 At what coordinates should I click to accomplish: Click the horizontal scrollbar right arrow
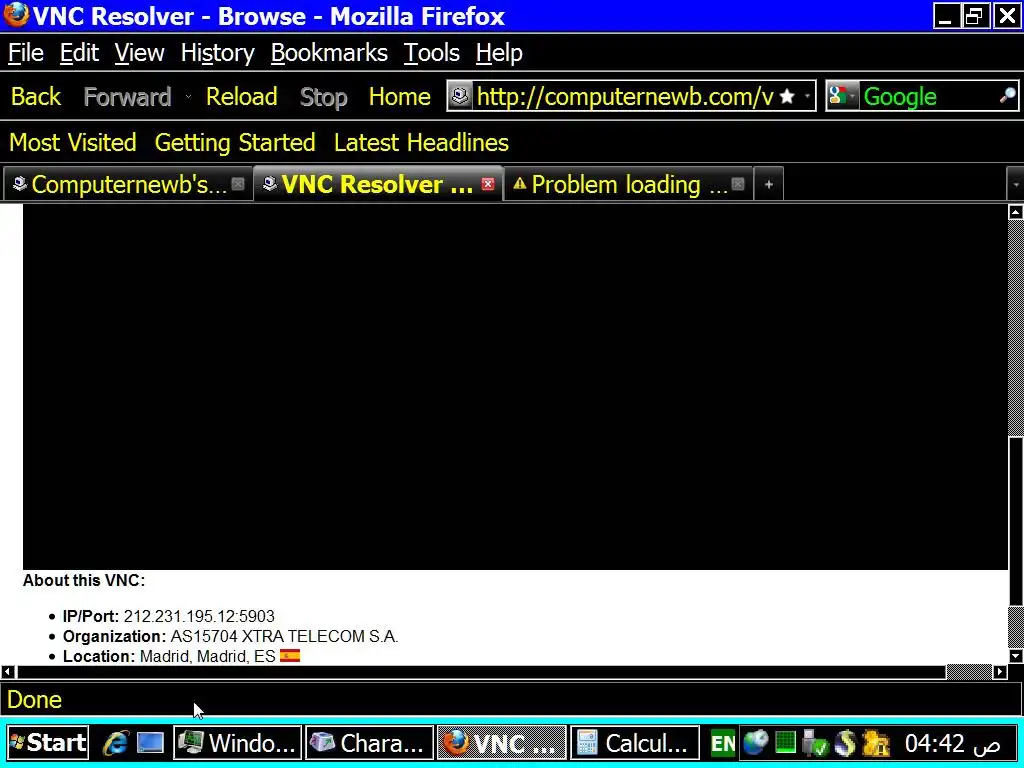tap(1000, 671)
